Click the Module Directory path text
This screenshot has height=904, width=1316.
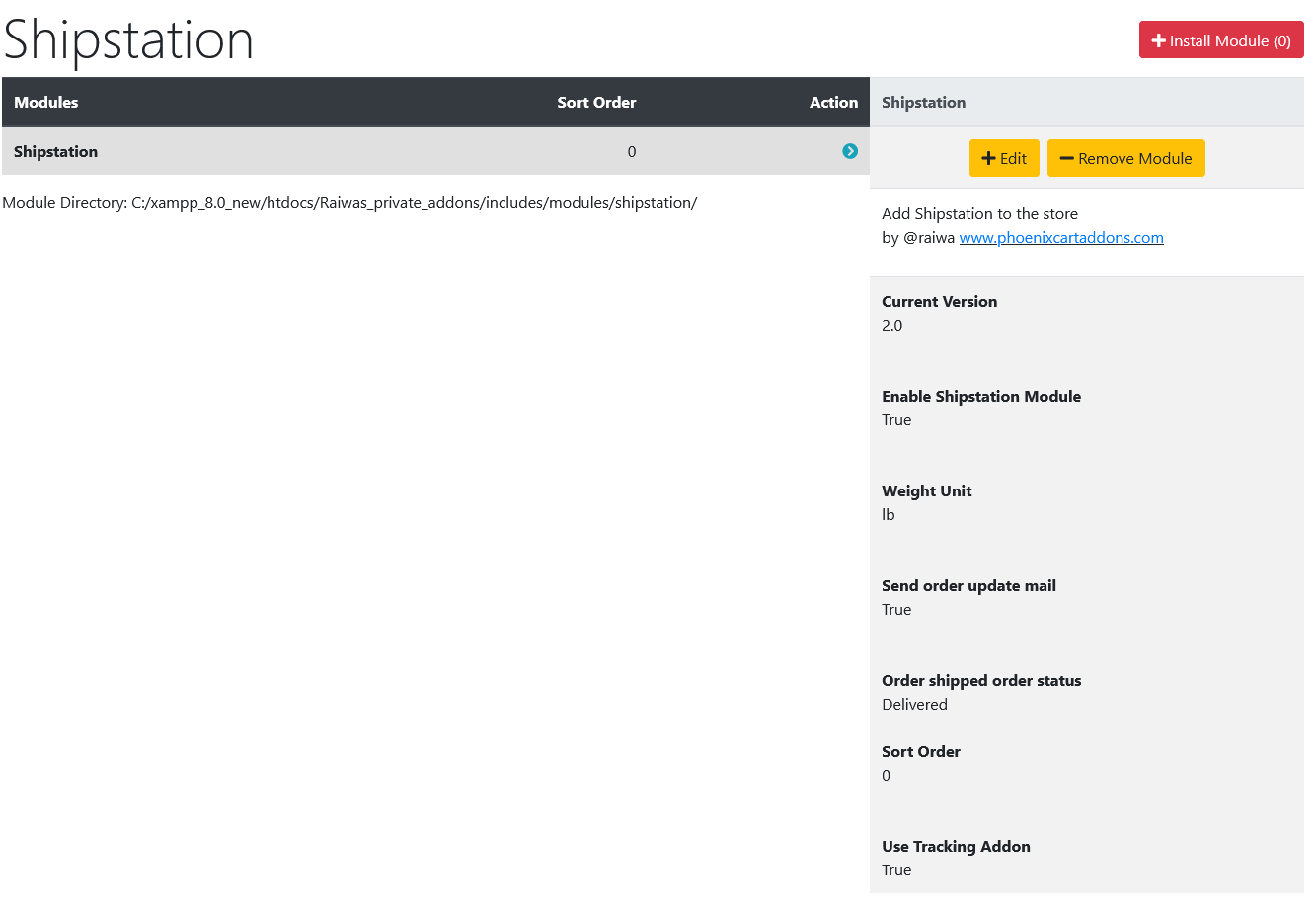349,202
